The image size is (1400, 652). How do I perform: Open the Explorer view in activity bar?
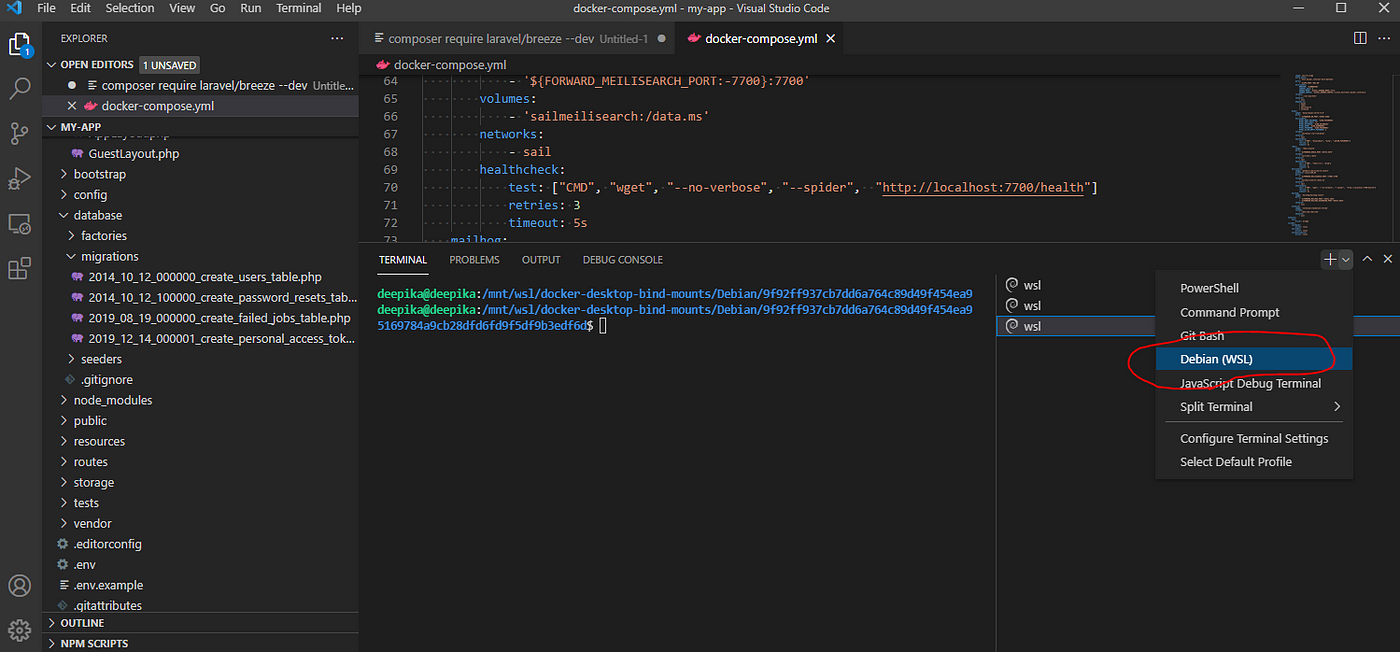(20, 45)
